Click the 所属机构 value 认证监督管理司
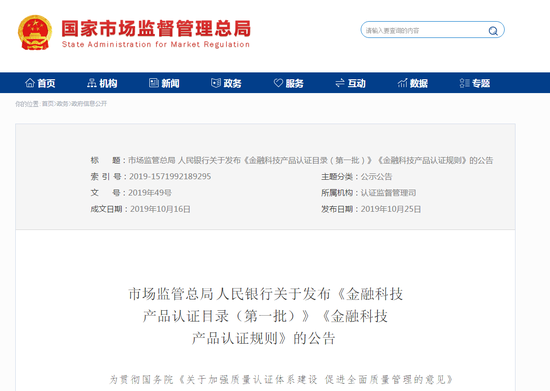Image resolution: width=550 pixels, height=391 pixels. 388,193
